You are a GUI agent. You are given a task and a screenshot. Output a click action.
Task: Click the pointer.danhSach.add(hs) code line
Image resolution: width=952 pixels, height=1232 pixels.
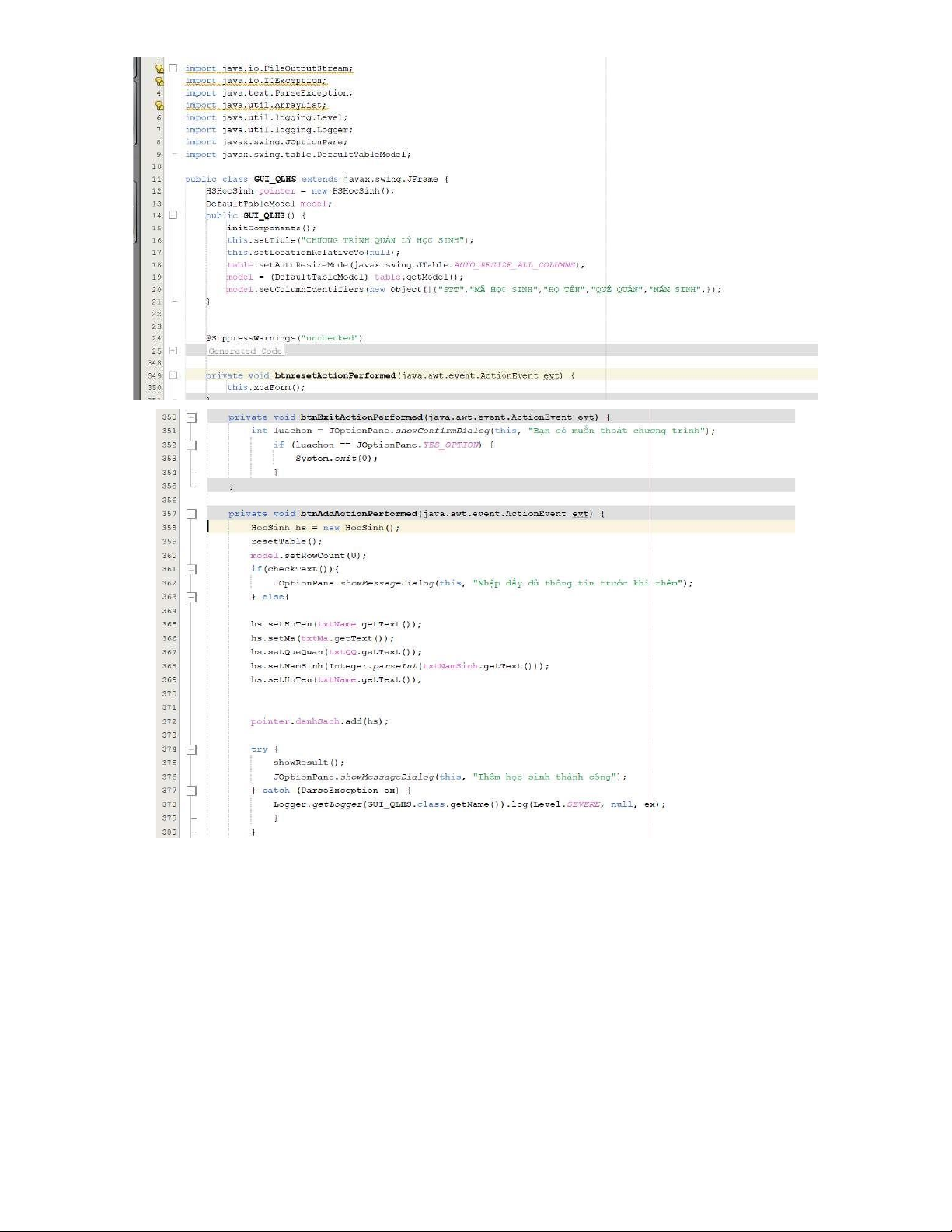319,721
